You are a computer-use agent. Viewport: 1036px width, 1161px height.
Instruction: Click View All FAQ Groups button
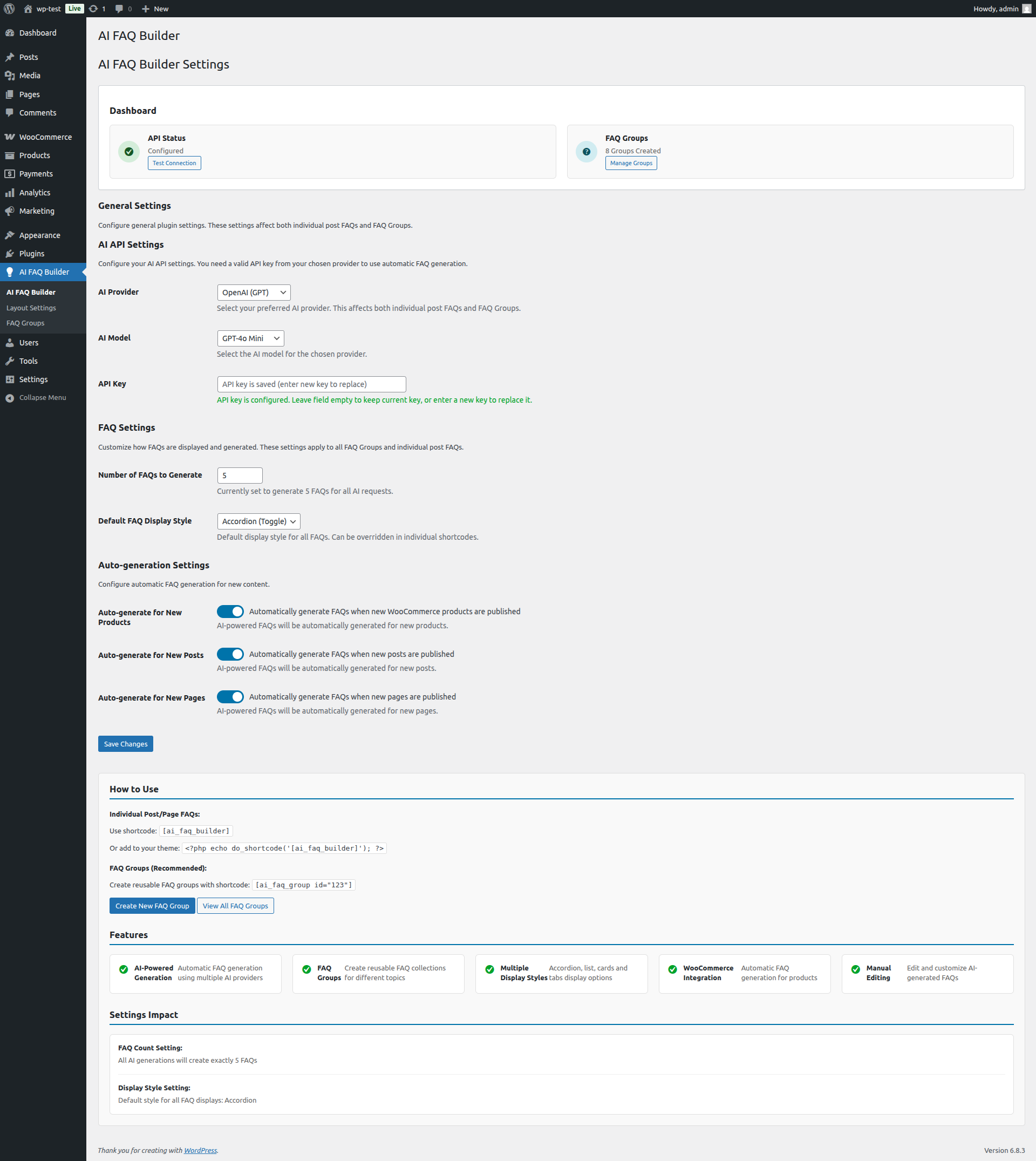click(235, 906)
